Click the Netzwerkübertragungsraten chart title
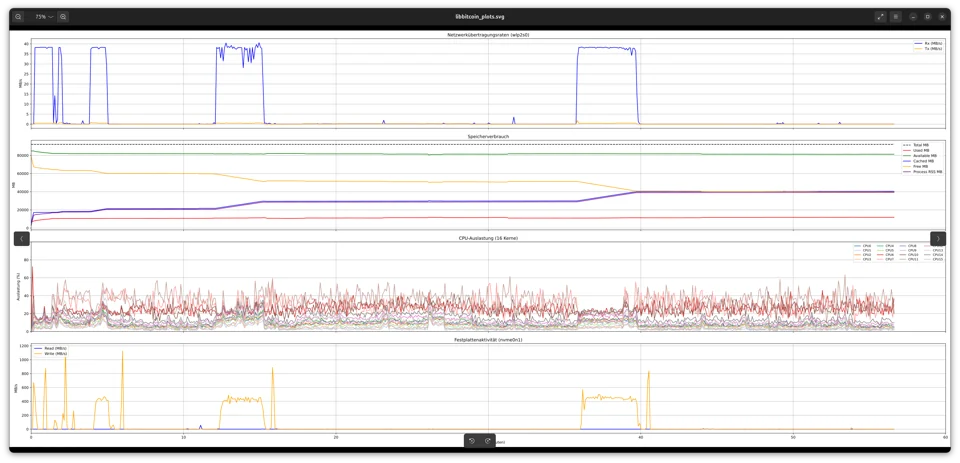This screenshot has height=463, width=960. click(x=488, y=35)
